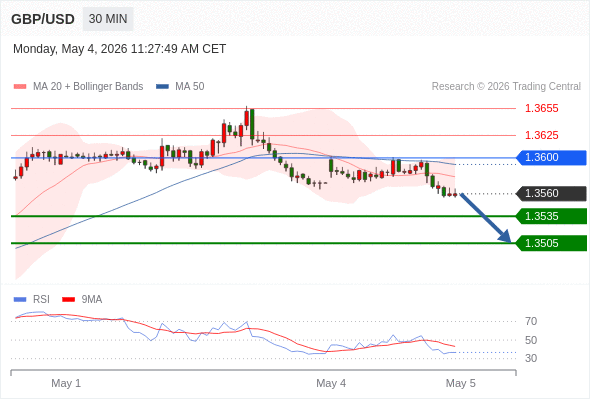Click the blue downward forecast arrow

pos(485,218)
